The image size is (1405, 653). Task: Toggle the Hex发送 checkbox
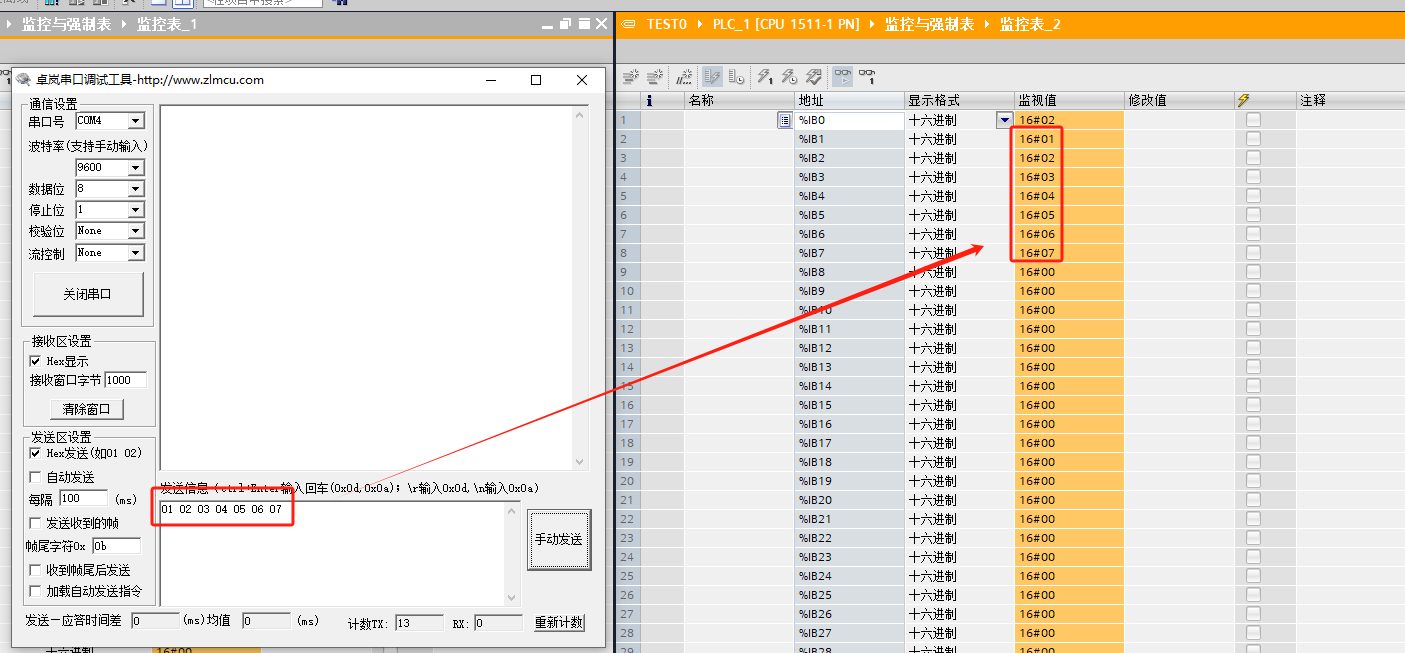tap(36, 453)
